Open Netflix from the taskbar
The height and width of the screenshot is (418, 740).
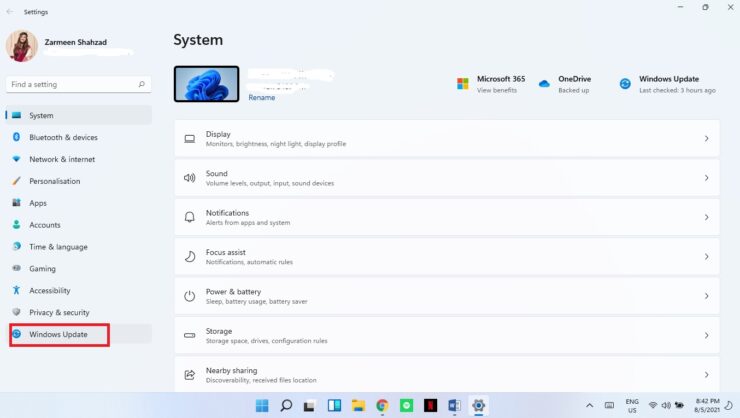click(x=430, y=405)
